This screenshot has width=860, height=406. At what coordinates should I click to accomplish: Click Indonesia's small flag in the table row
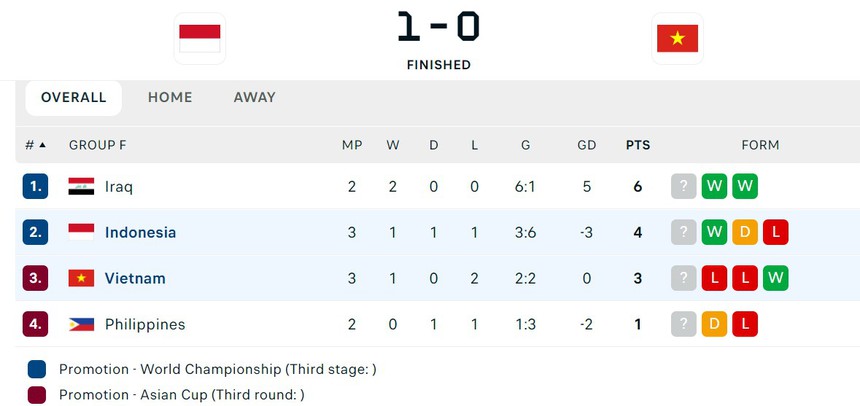click(x=81, y=232)
